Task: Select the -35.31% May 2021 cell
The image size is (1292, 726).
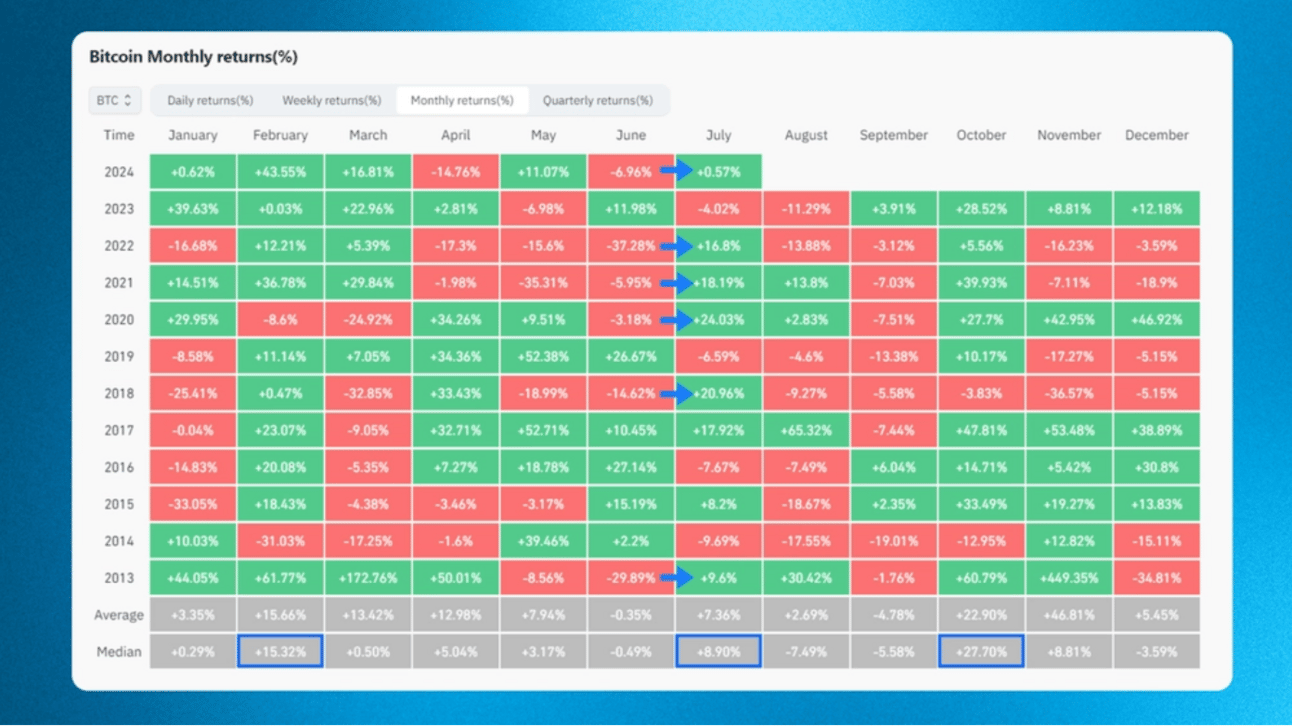Action: coord(543,283)
